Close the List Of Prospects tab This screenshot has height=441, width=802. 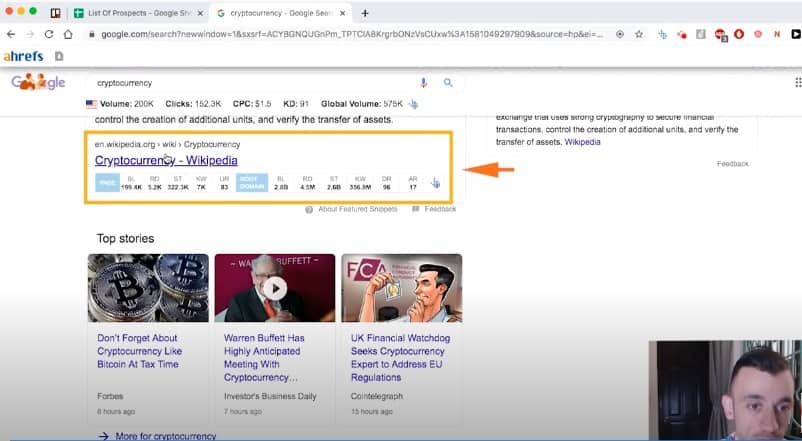coord(200,13)
